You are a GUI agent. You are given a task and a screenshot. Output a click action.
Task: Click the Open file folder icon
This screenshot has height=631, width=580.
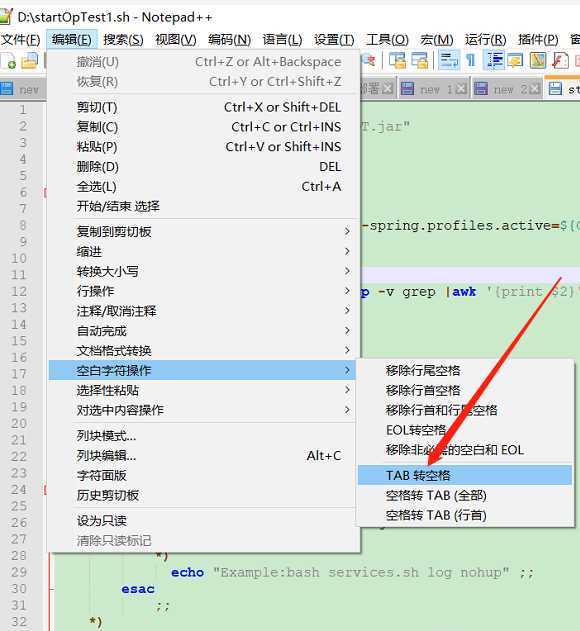point(29,61)
